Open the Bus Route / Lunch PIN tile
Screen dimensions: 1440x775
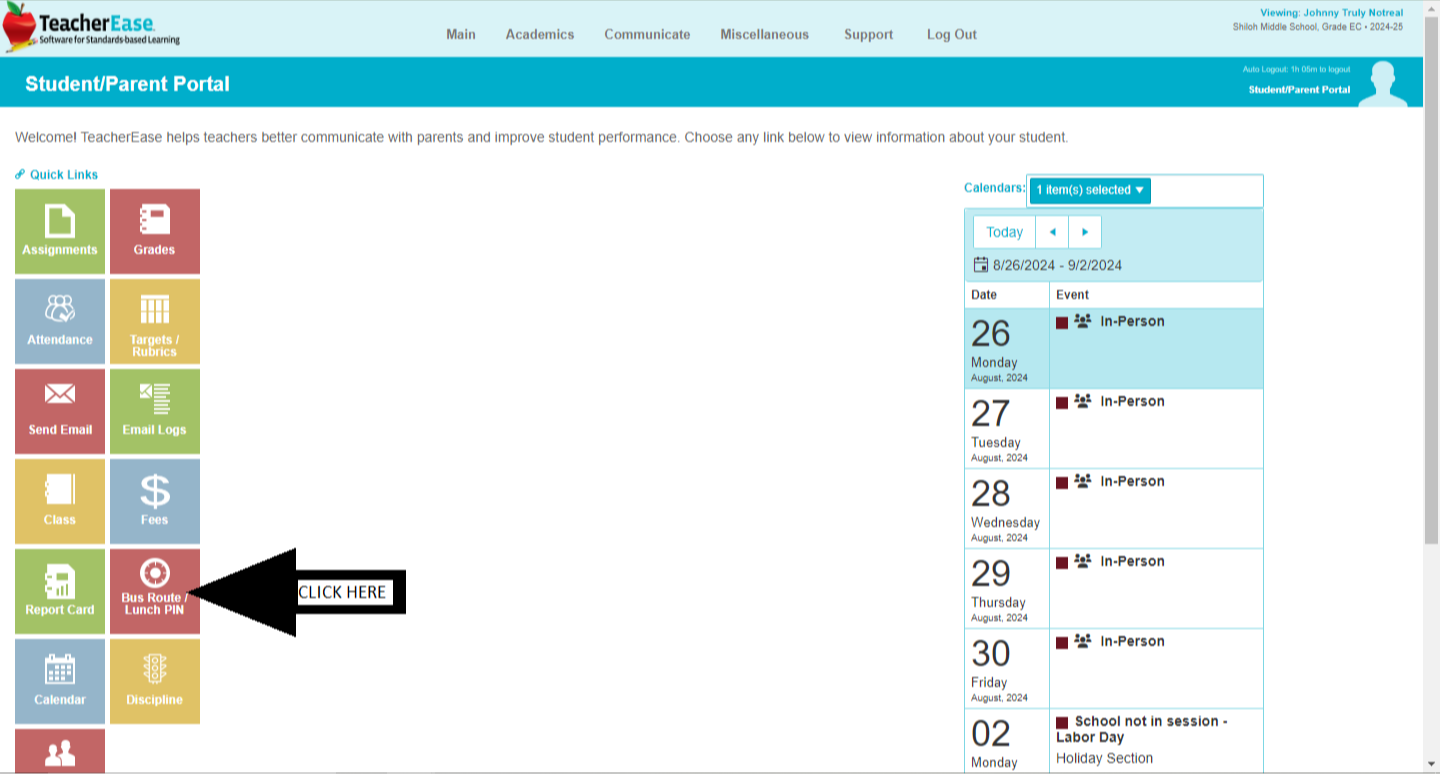click(155, 591)
